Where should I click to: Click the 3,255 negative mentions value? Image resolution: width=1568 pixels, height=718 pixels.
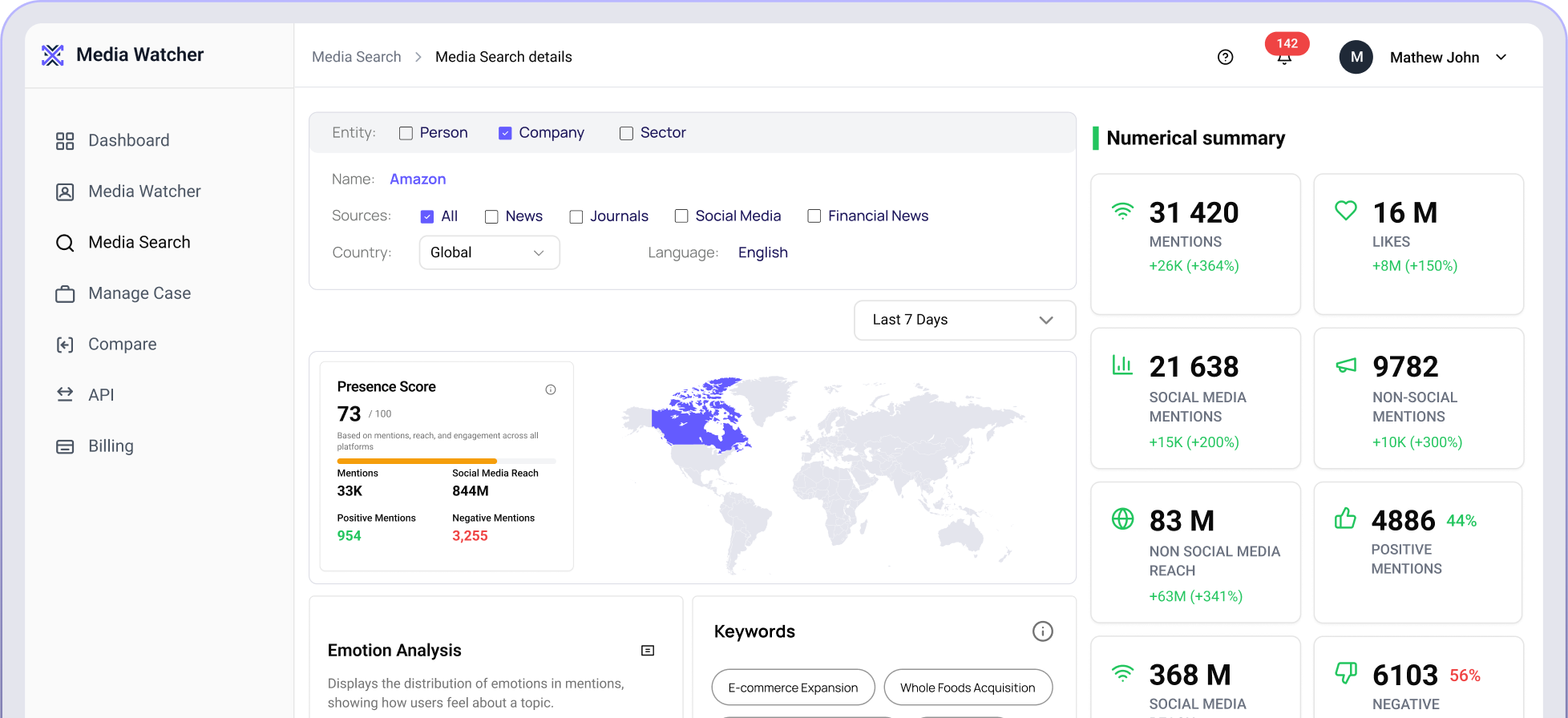click(470, 536)
